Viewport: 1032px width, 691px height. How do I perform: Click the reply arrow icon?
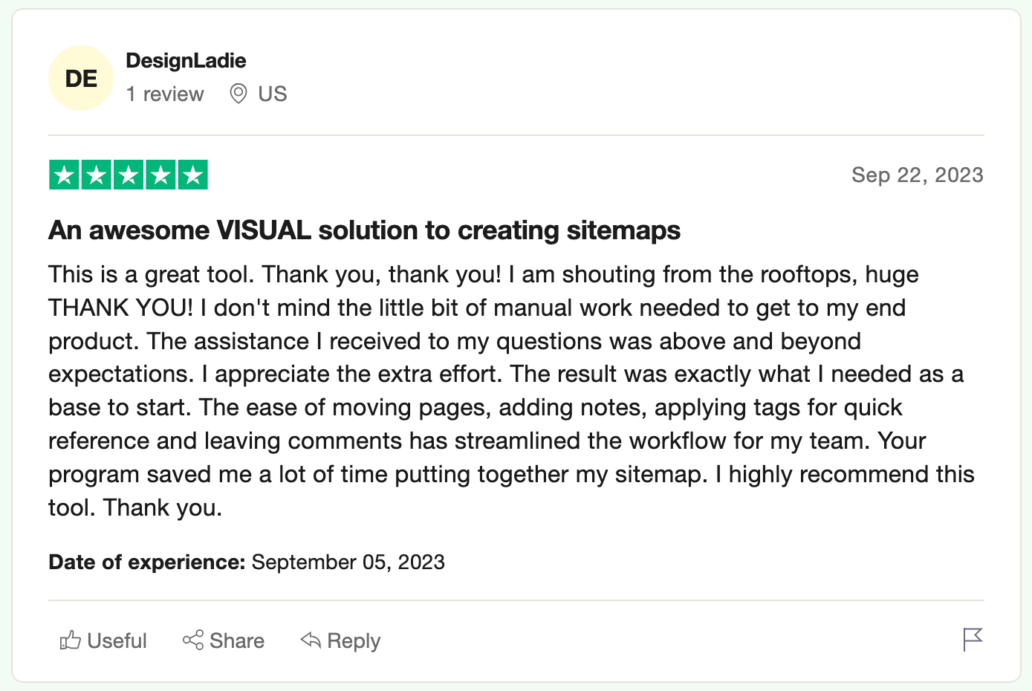tap(311, 640)
